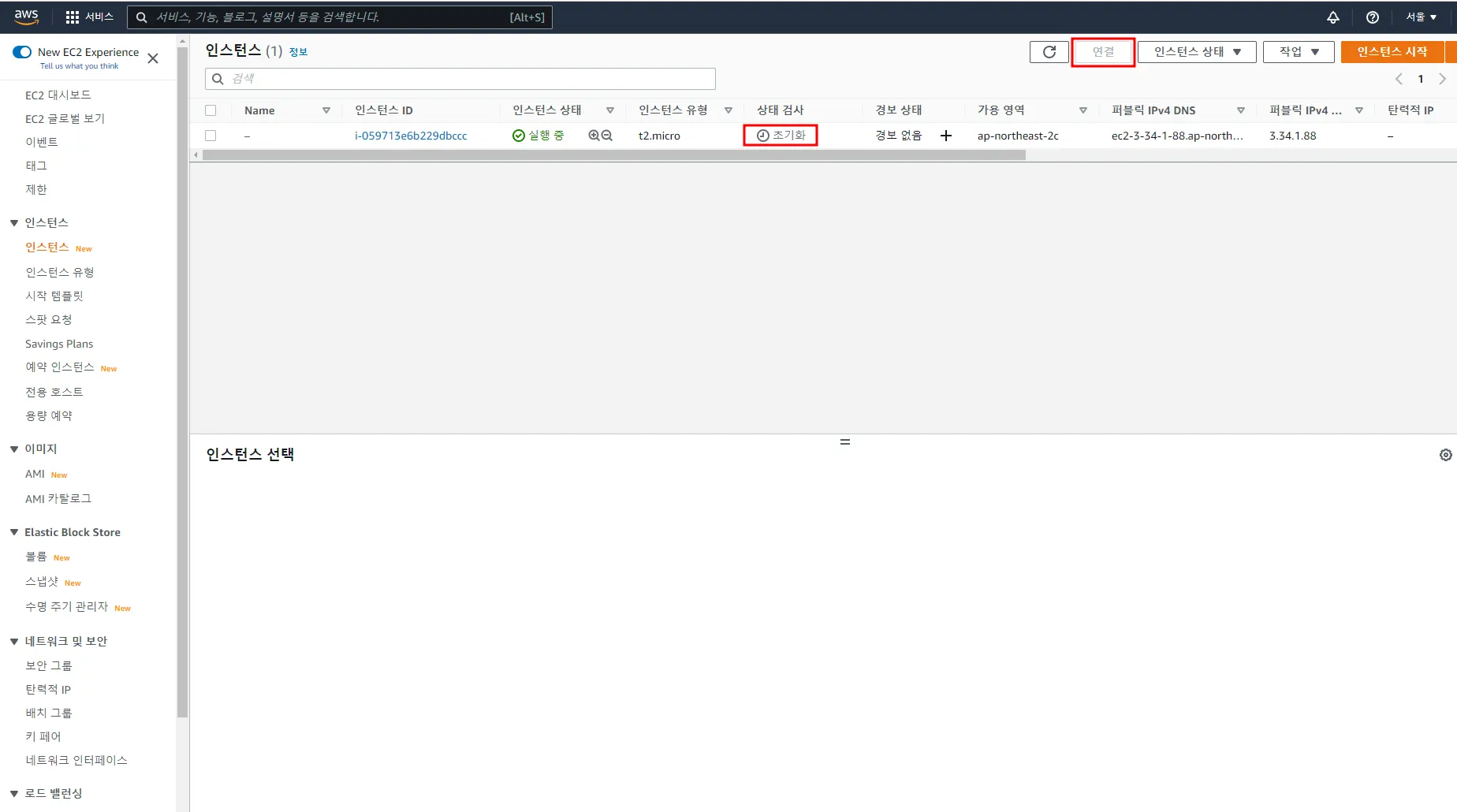This screenshot has height=812, width=1457.
Task: Check the box for instance i-059713e6b229dbccc
Action: click(211, 136)
